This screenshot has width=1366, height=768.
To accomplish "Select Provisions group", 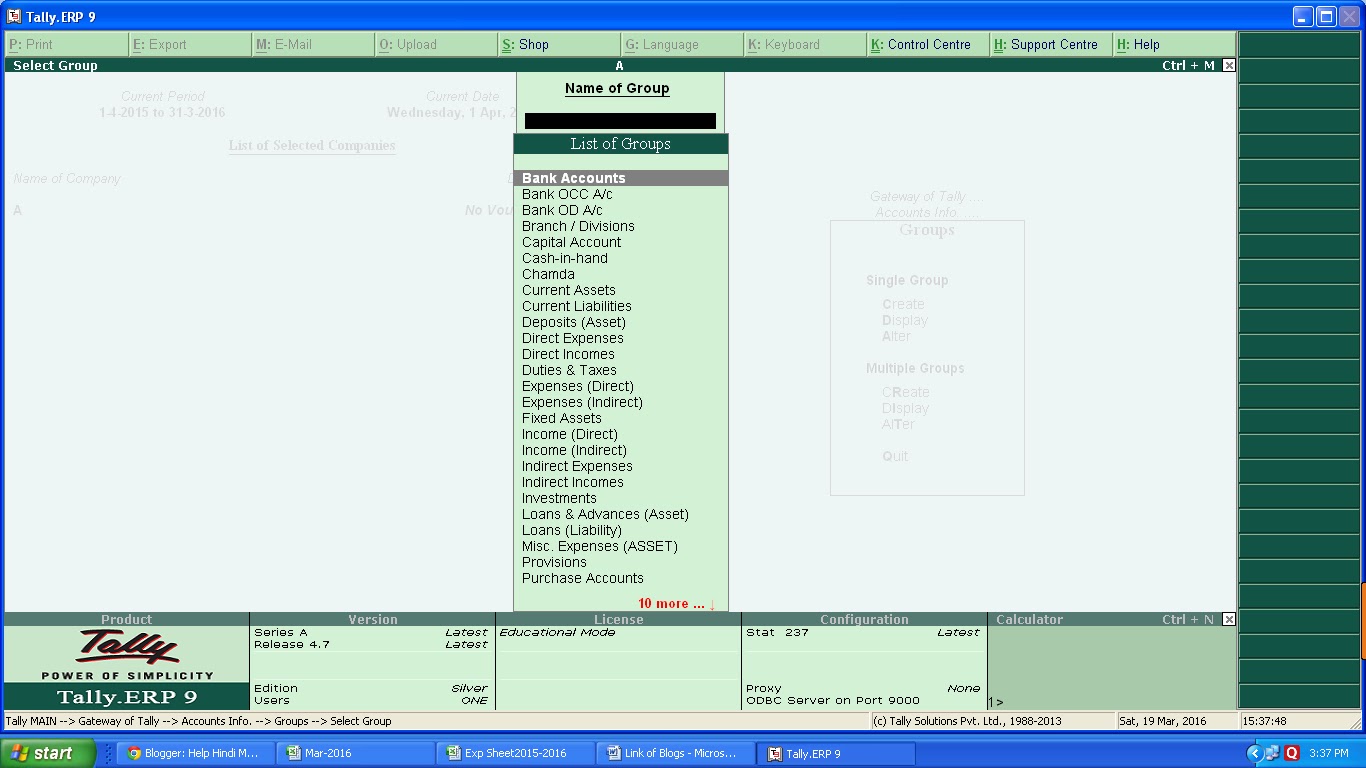I will click(621, 562).
